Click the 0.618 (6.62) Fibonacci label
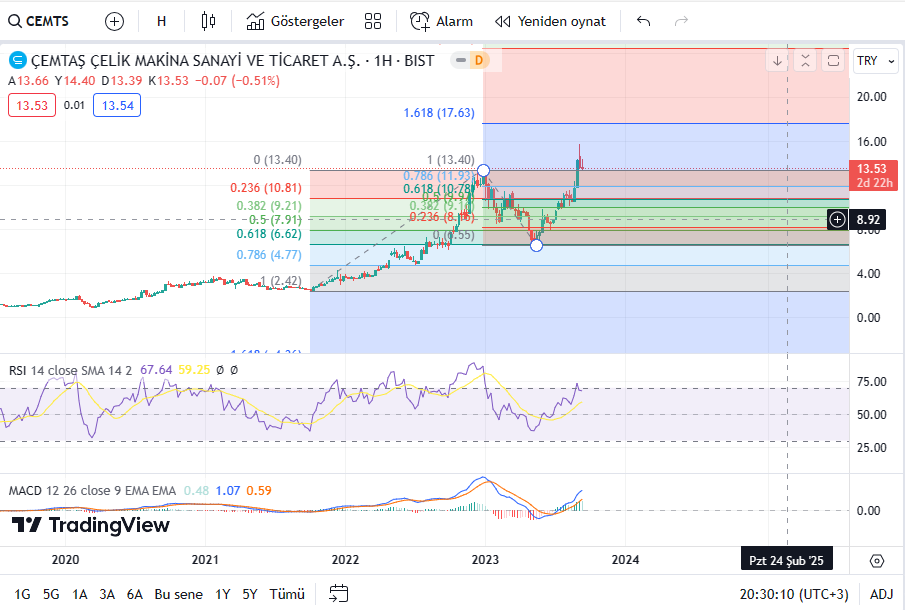 pos(269,234)
